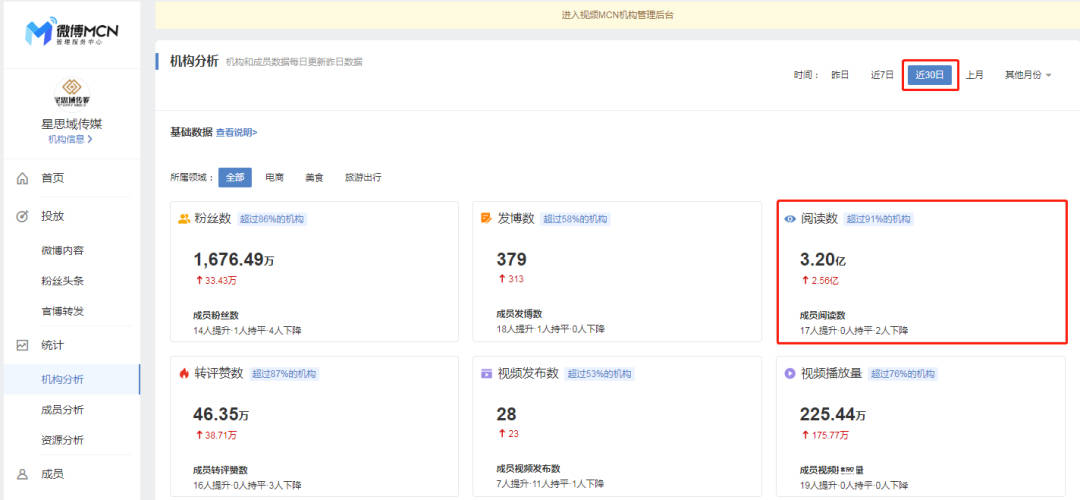Open 资源分析 in the sidebar
The height and width of the screenshot is (500, 1080).
pyautogui.click(x=63, y=440)
